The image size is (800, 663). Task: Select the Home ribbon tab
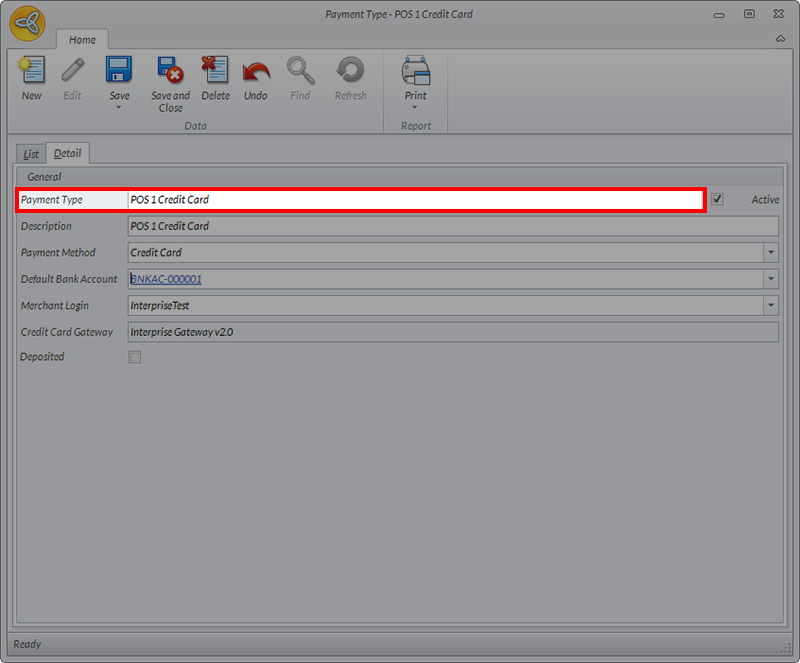coord(82,40)
